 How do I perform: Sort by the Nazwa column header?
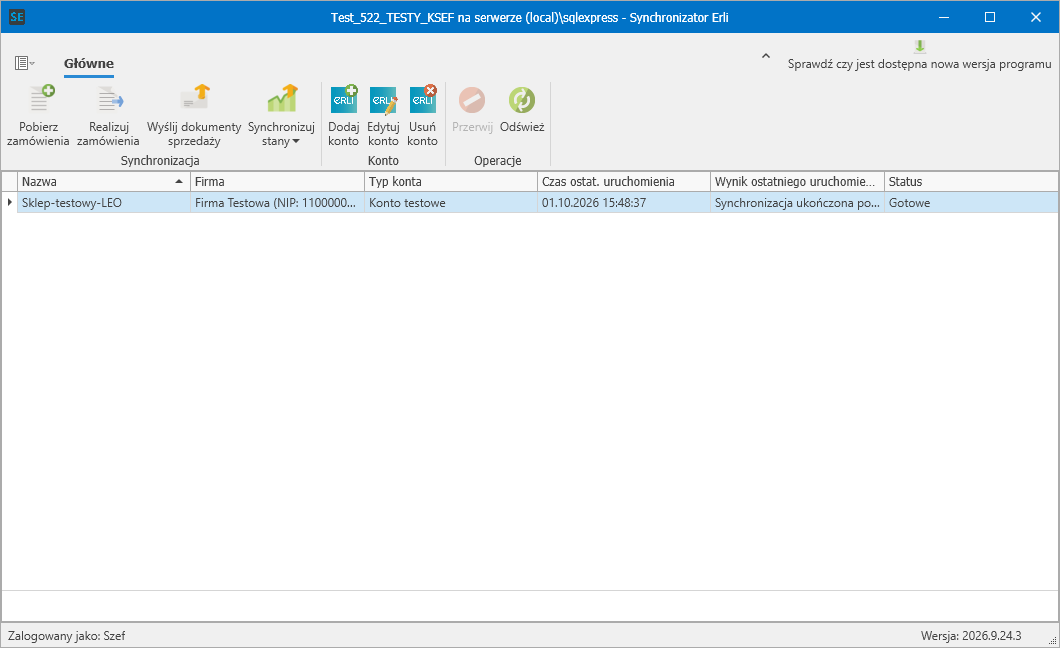(103, 182)
